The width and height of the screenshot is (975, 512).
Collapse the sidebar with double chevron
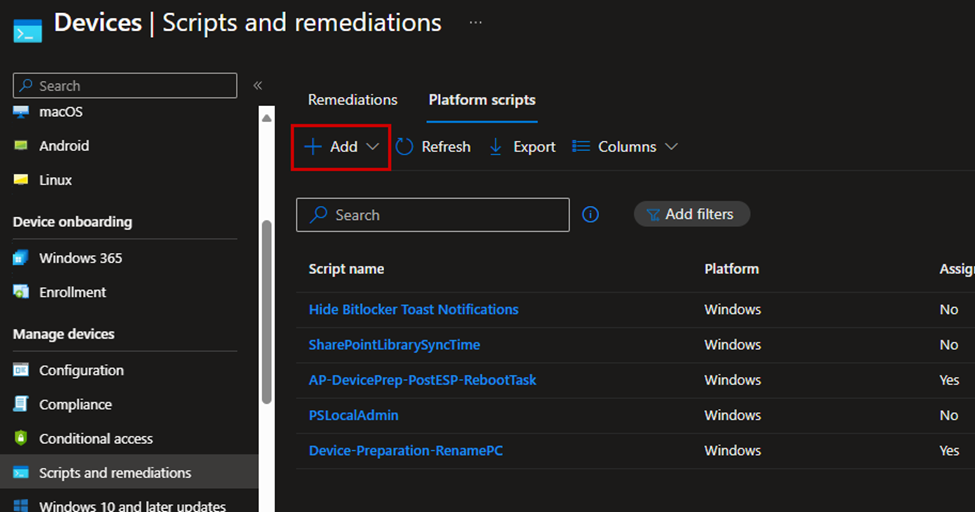pyautogui.click(x=257, y=86)
